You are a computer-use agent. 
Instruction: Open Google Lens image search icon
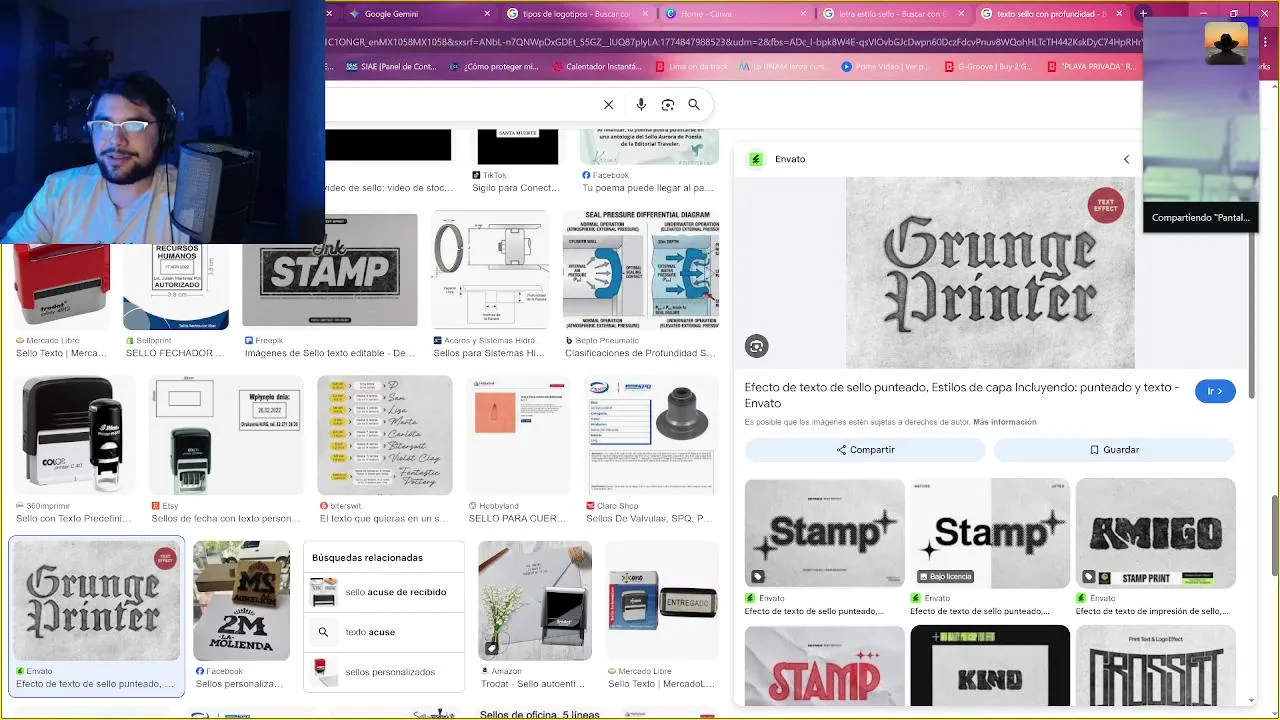tap(667, 104)
